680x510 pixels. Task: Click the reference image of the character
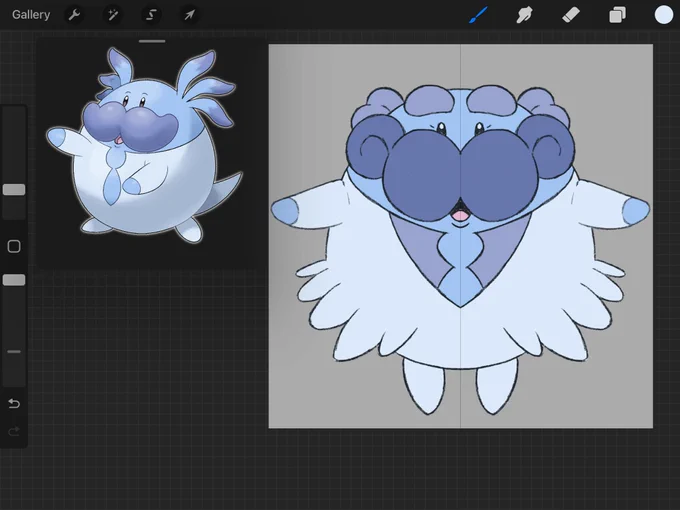144,145
